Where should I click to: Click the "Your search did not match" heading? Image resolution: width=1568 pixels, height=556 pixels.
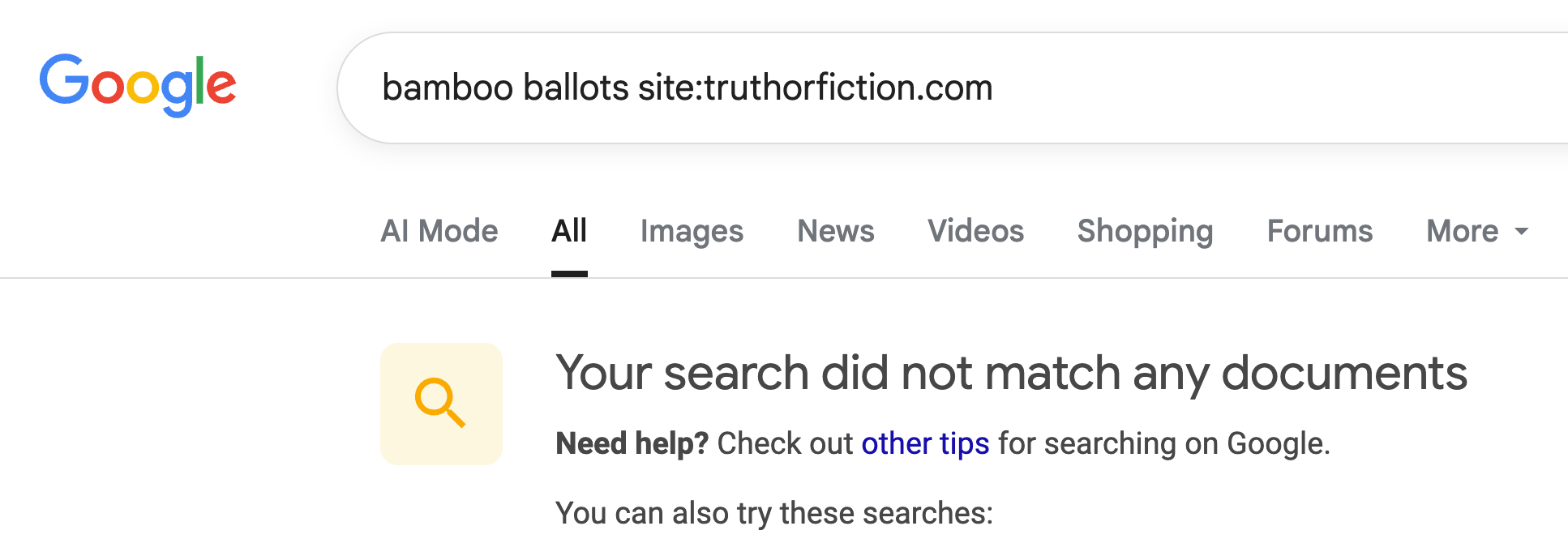[1011, 373]
